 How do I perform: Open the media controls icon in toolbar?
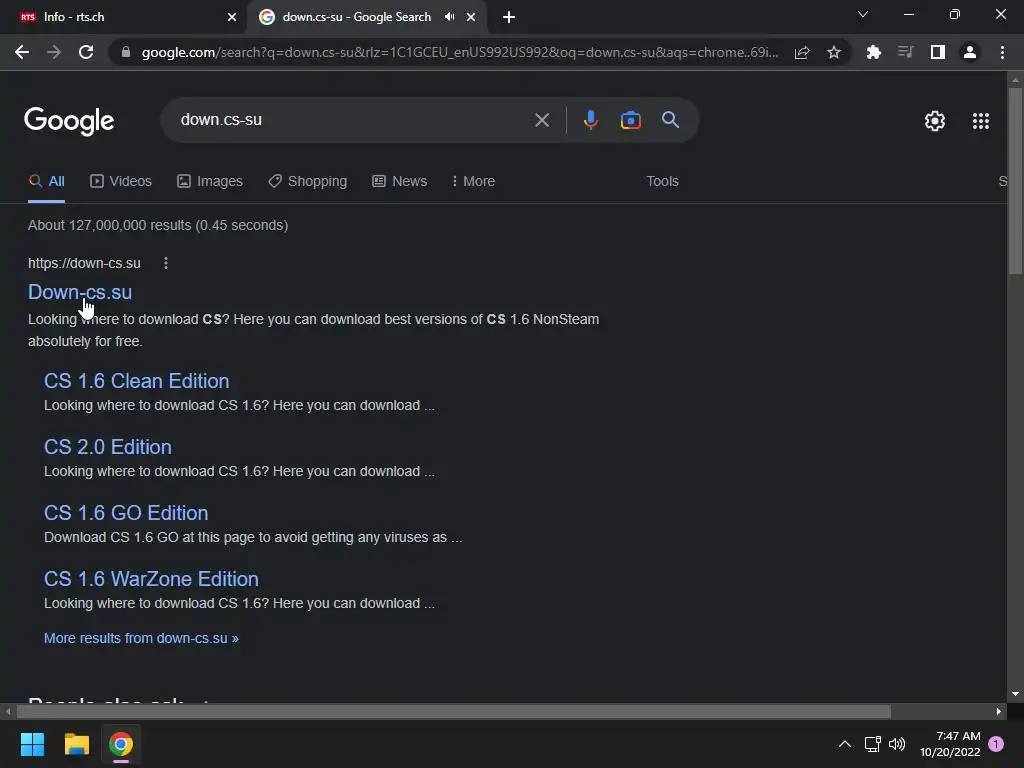pos(905,52)
